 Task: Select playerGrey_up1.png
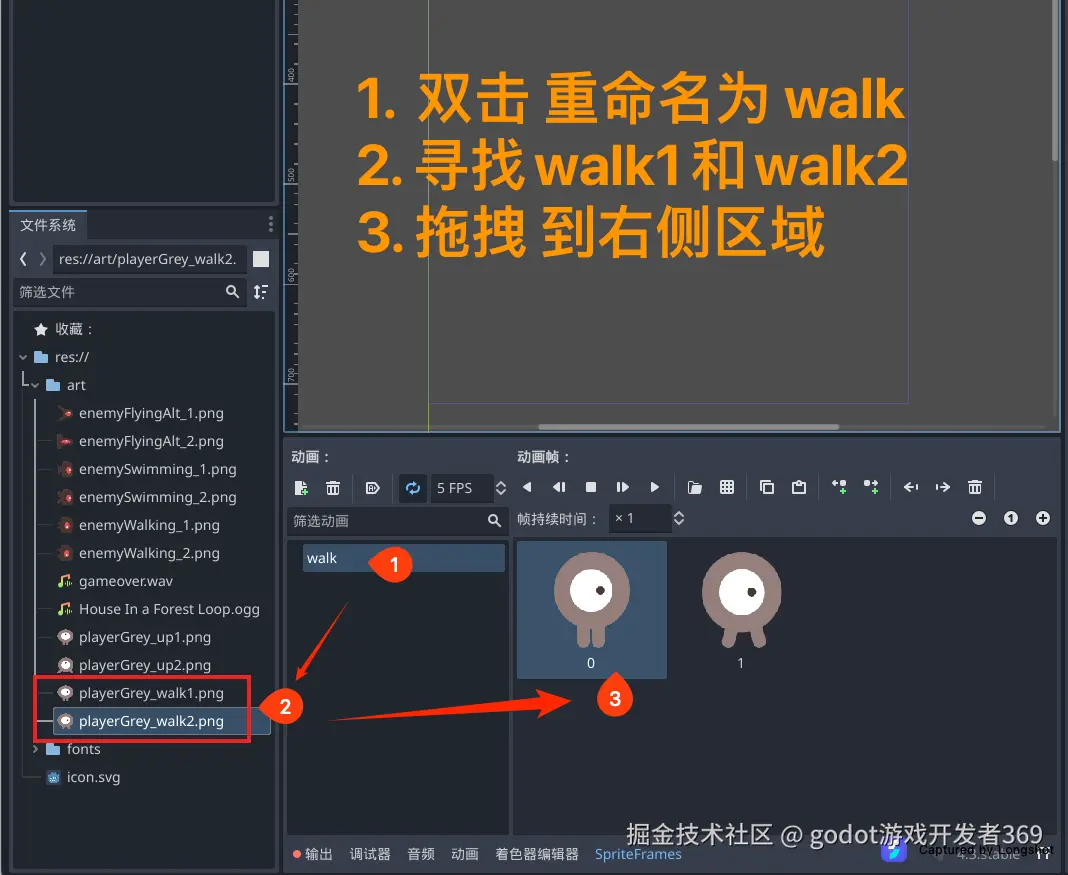pos(144,637)
